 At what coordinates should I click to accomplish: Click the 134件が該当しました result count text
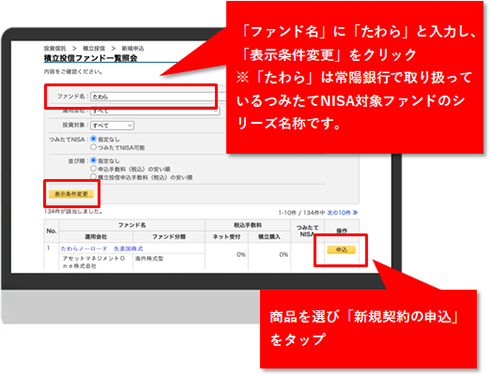[x=73, y=212]
